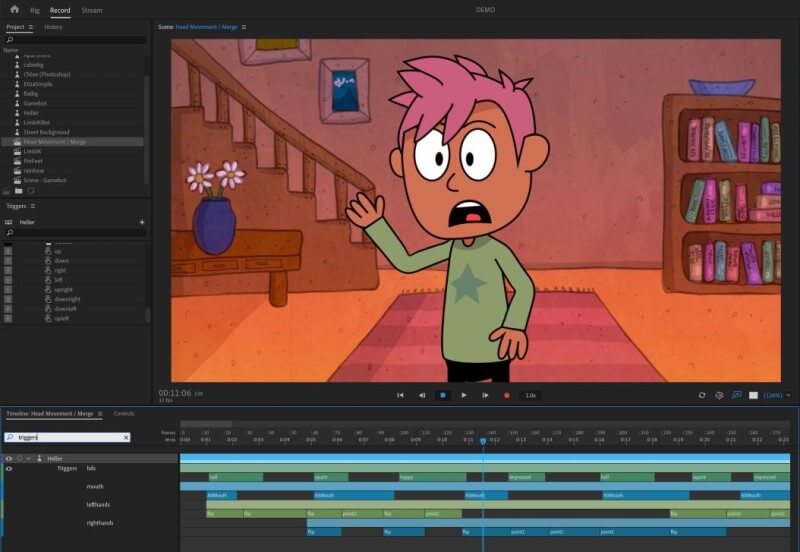Click the timeline filter field containing triggers
800x552 pixels.
[67, 437]
